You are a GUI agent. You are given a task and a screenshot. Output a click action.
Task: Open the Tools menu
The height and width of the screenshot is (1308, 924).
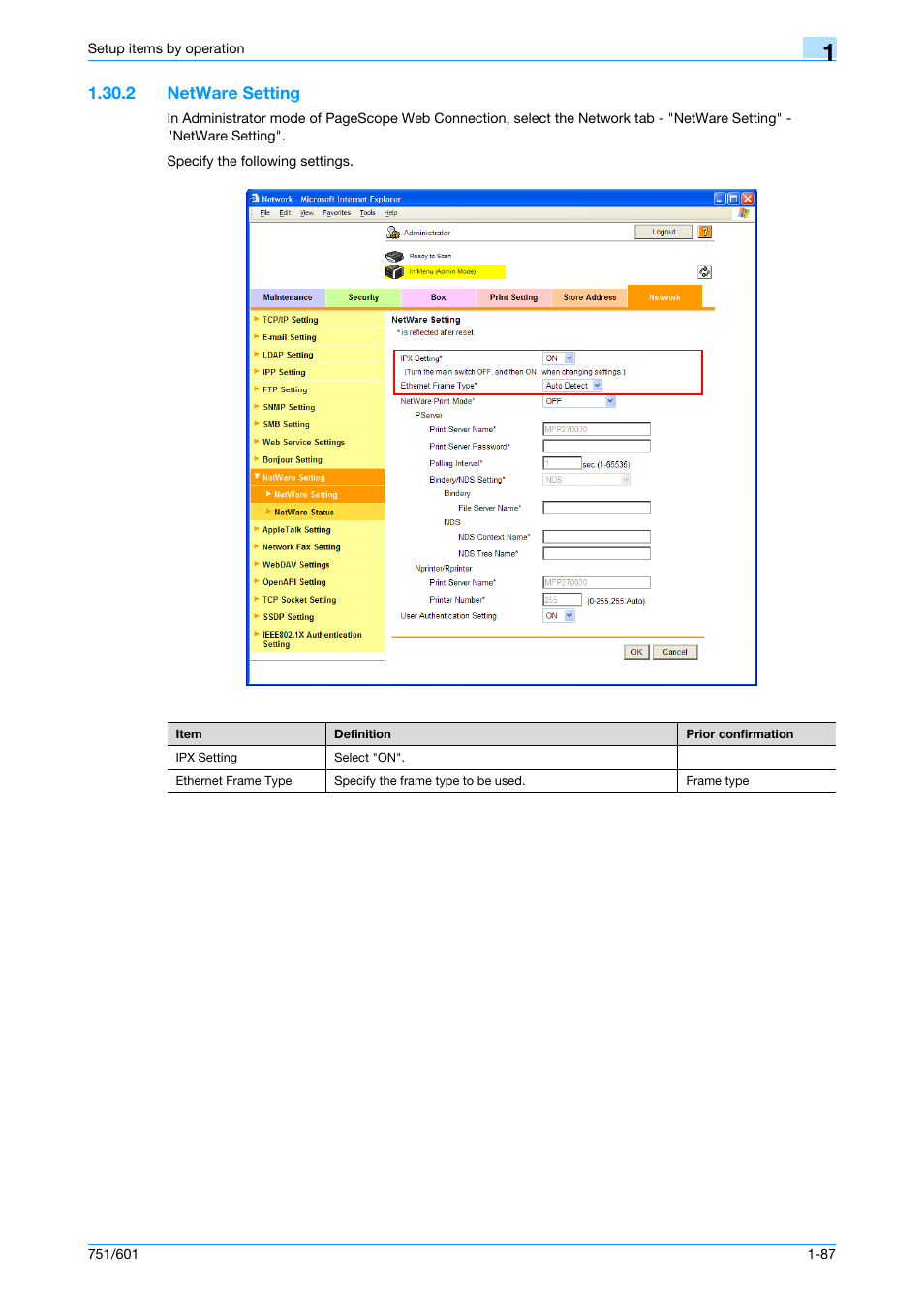click(367, 213)
